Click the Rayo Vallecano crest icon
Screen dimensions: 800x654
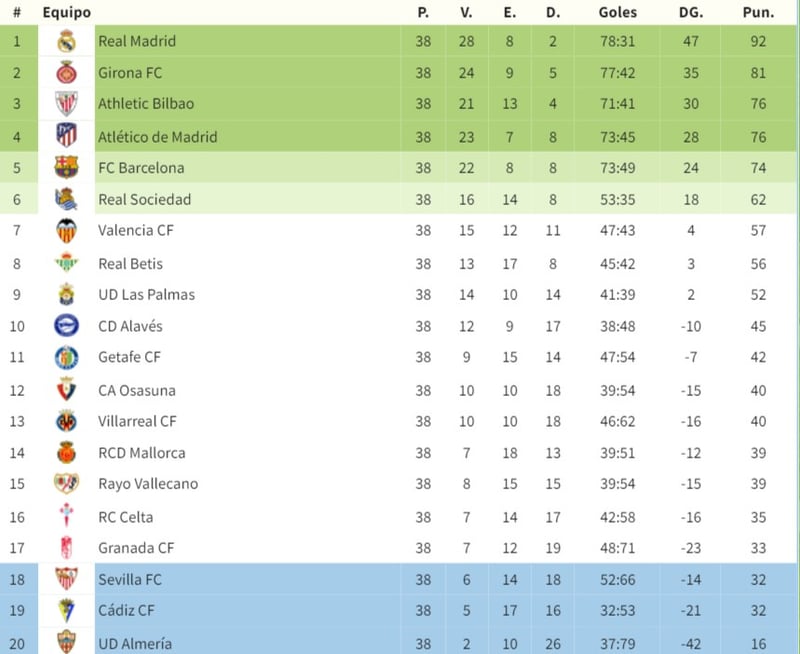(x=67, y=484)
